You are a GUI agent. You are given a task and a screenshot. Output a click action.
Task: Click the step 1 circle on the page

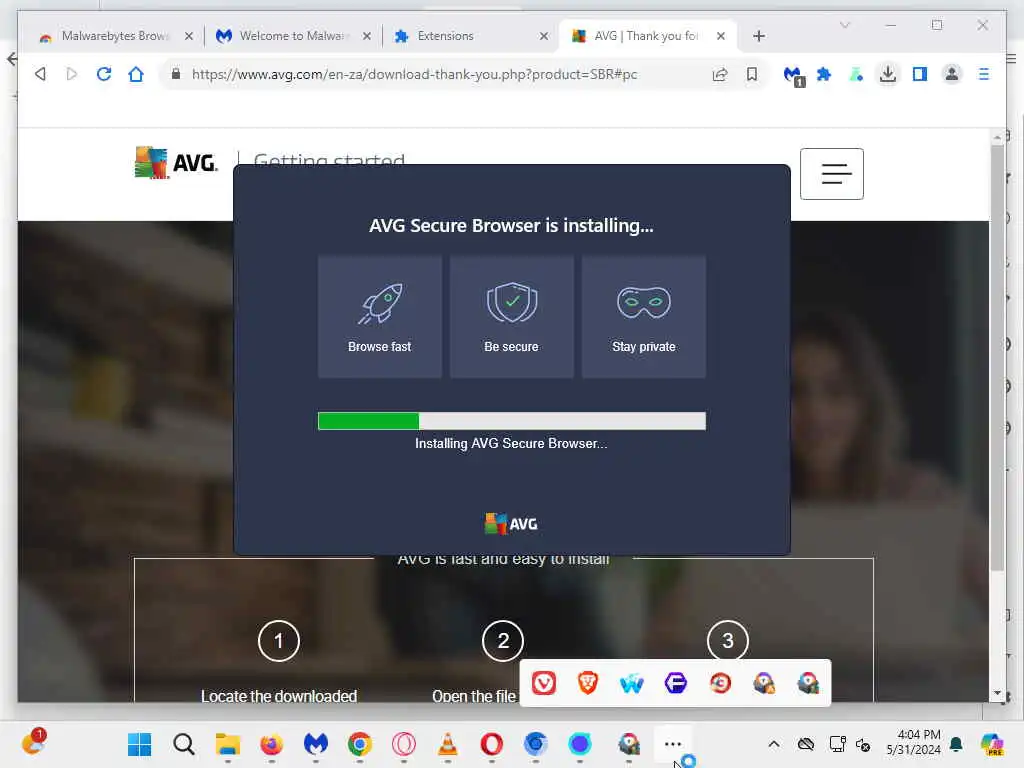tap(279, 641)
